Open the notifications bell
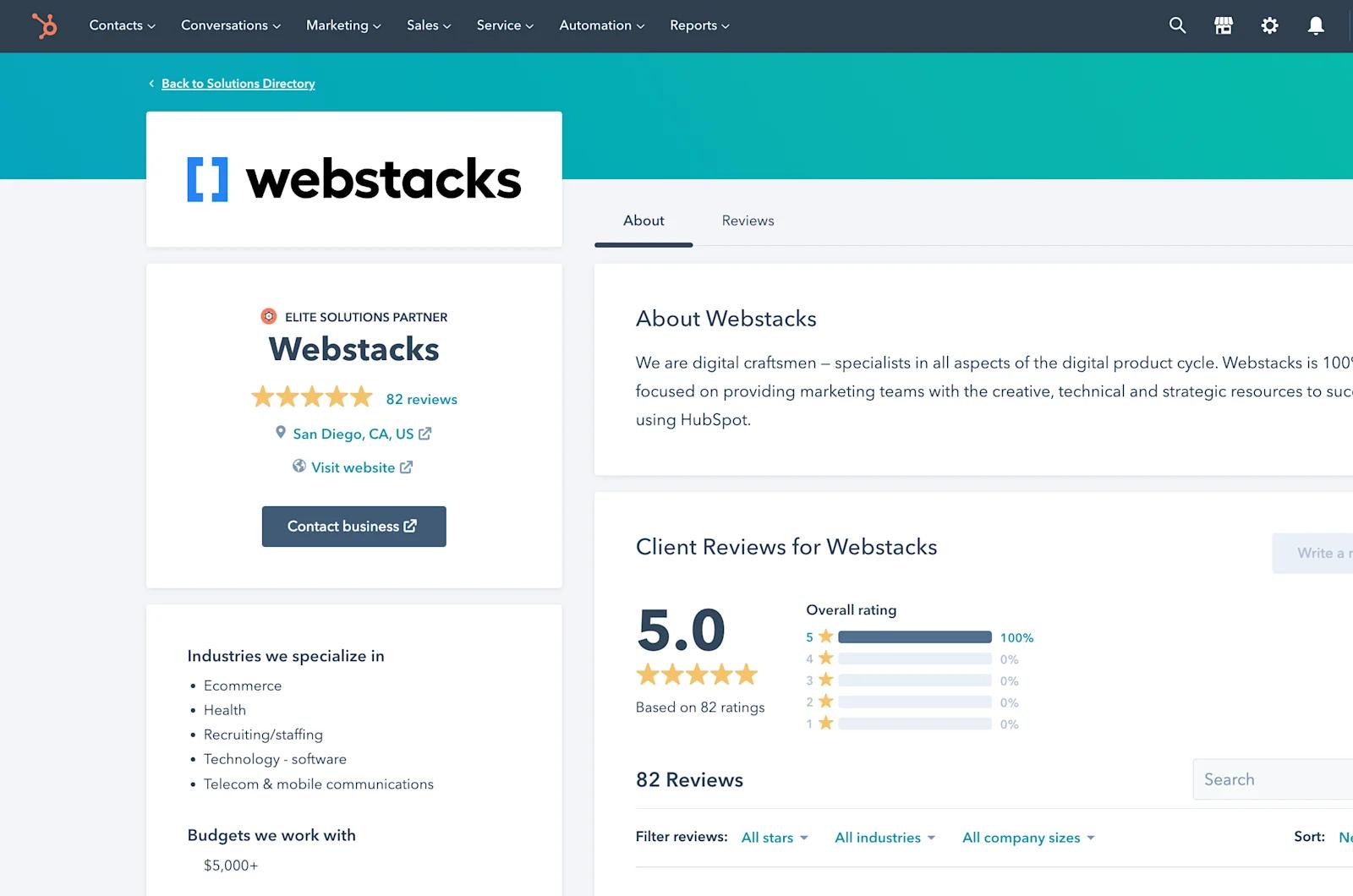 point(1316,25)
